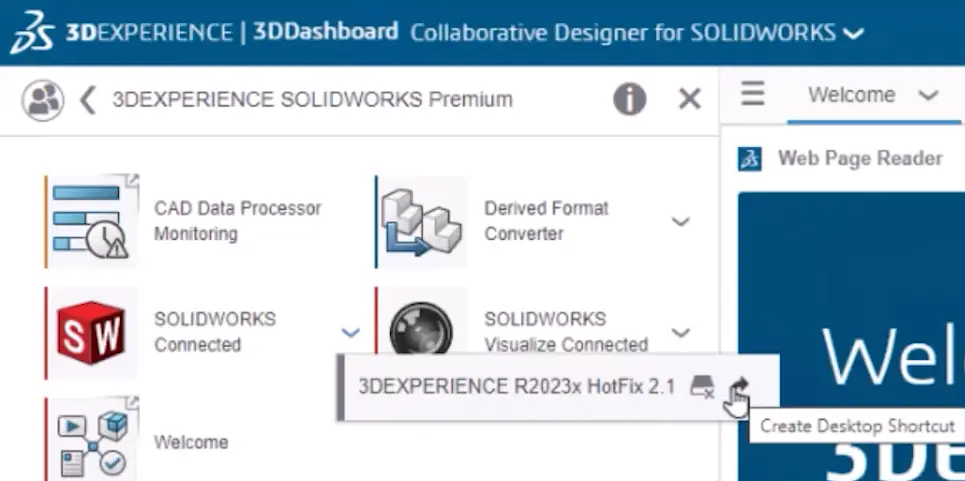965x481 pixels.
Task: Open the hamburger menu beside Welcome tab
Action: click(x=753, y=94)
